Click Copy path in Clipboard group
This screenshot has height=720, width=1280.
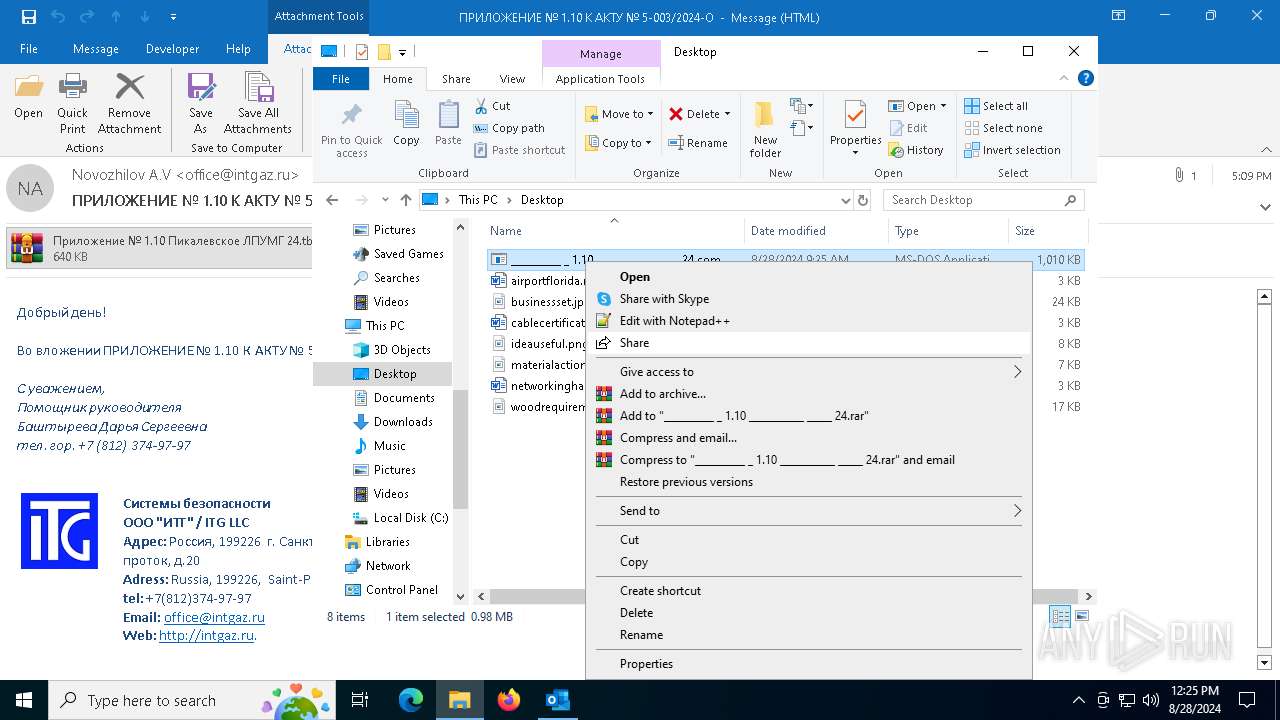[509, 128]
